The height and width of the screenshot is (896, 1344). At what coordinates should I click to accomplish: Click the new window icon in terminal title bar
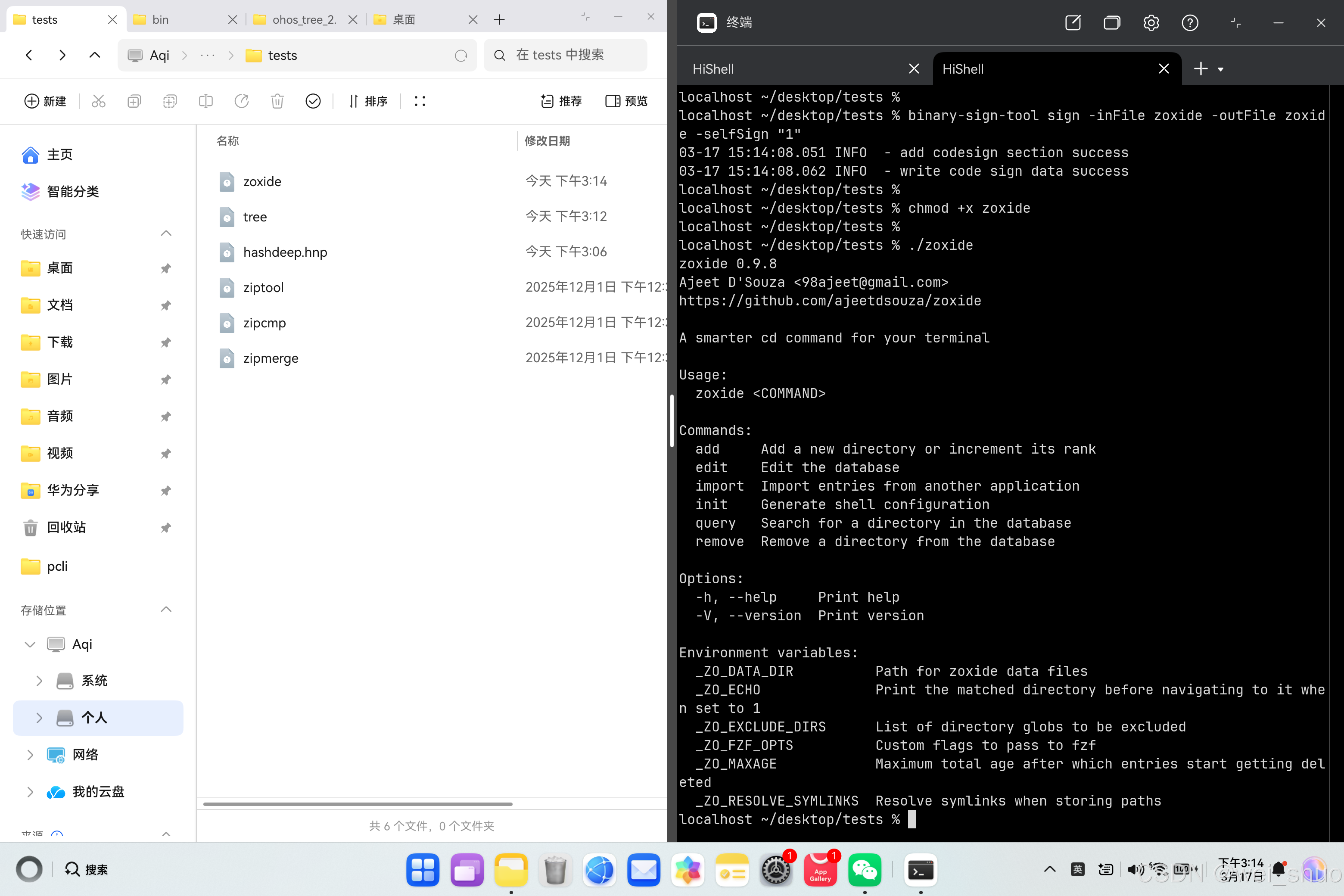point(1073,23)
